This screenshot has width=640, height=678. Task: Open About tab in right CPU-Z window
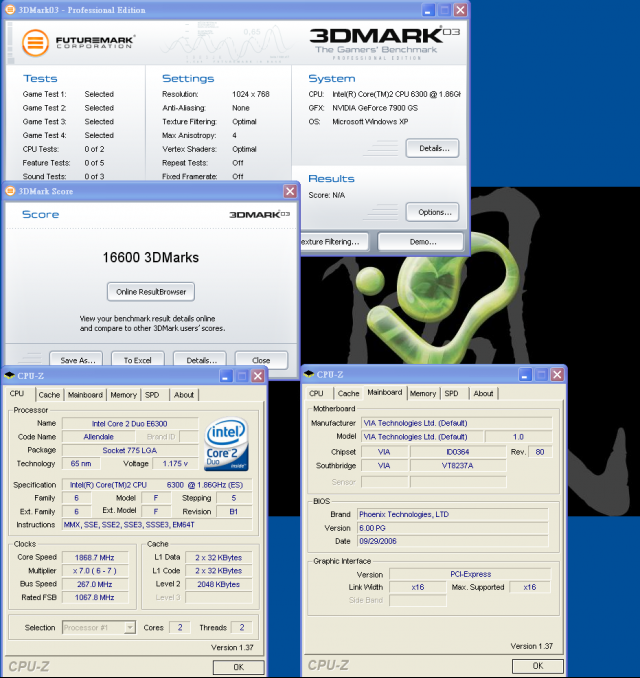(483, 393)
